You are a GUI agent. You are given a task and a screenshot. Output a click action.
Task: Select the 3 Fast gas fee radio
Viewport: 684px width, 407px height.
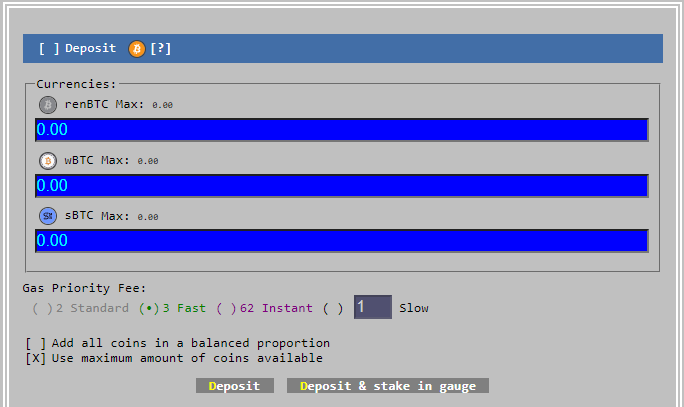(x=149, y=308)
